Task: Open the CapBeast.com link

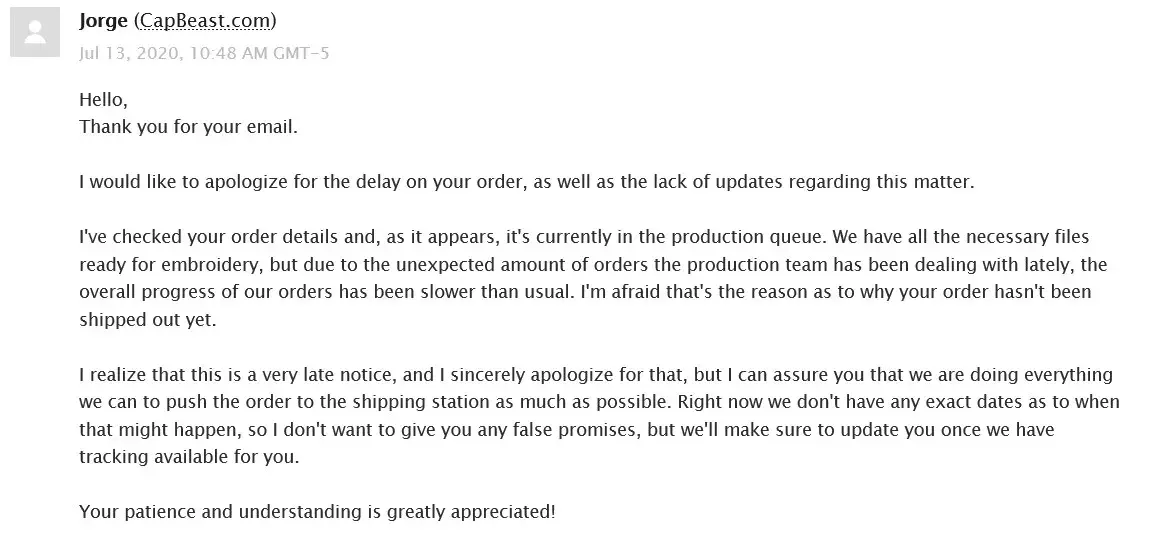Action: [x=205, y=20]
